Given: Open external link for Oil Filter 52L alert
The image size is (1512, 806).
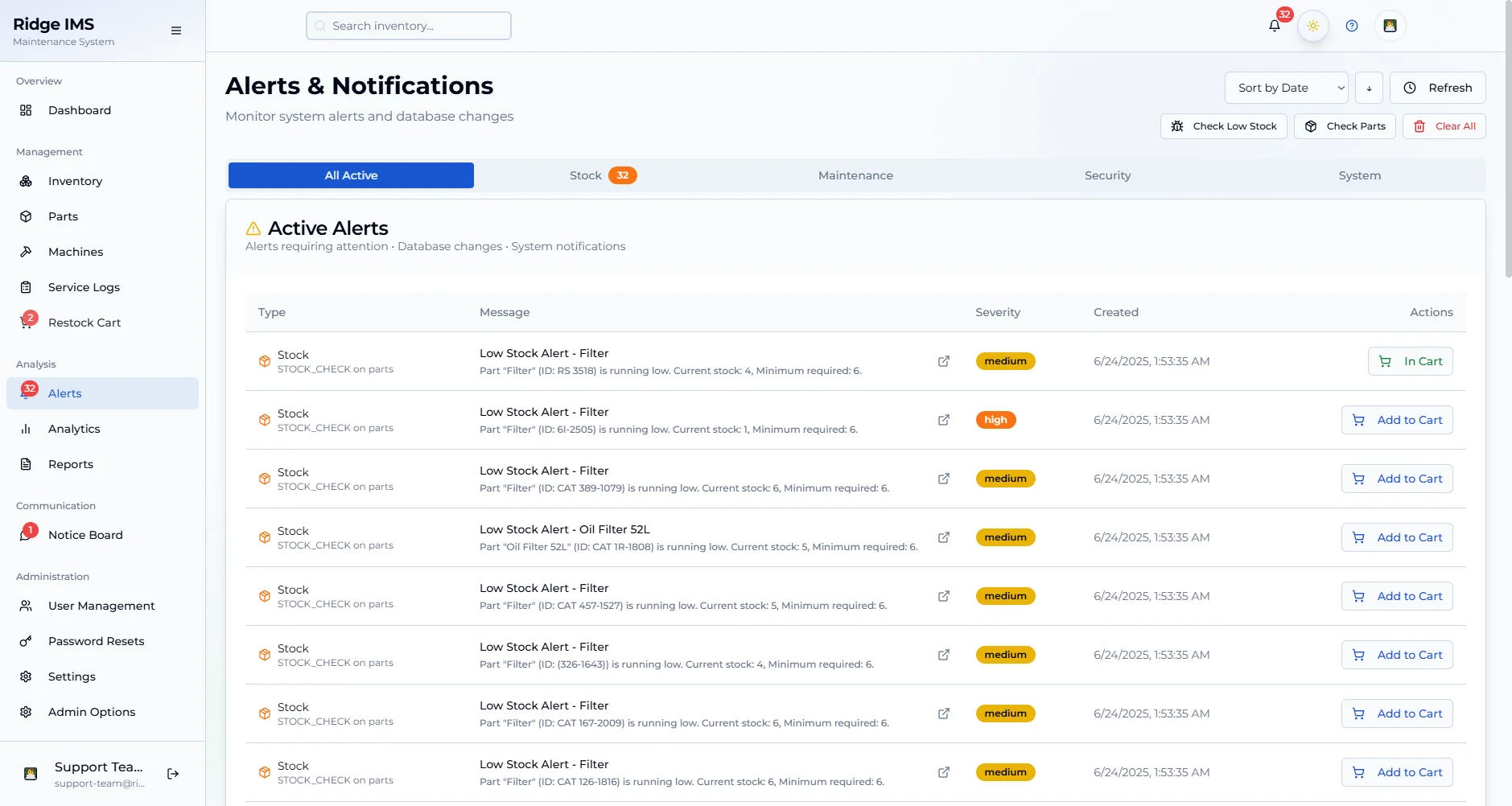Looking at the screenshot, I should pyautogui.click(x=944, y=537).
